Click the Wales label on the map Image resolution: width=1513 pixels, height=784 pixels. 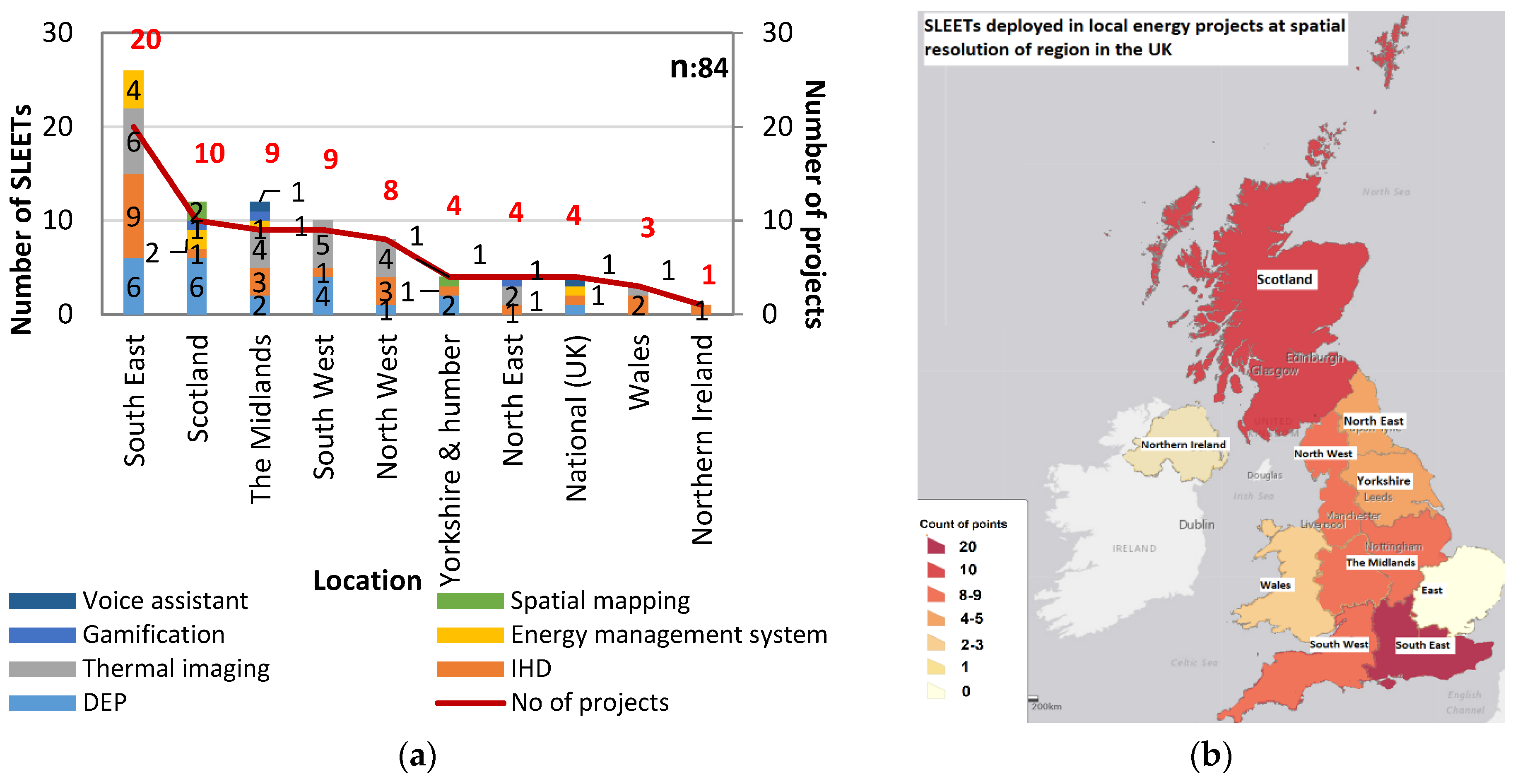click(x=1275, y=585)
